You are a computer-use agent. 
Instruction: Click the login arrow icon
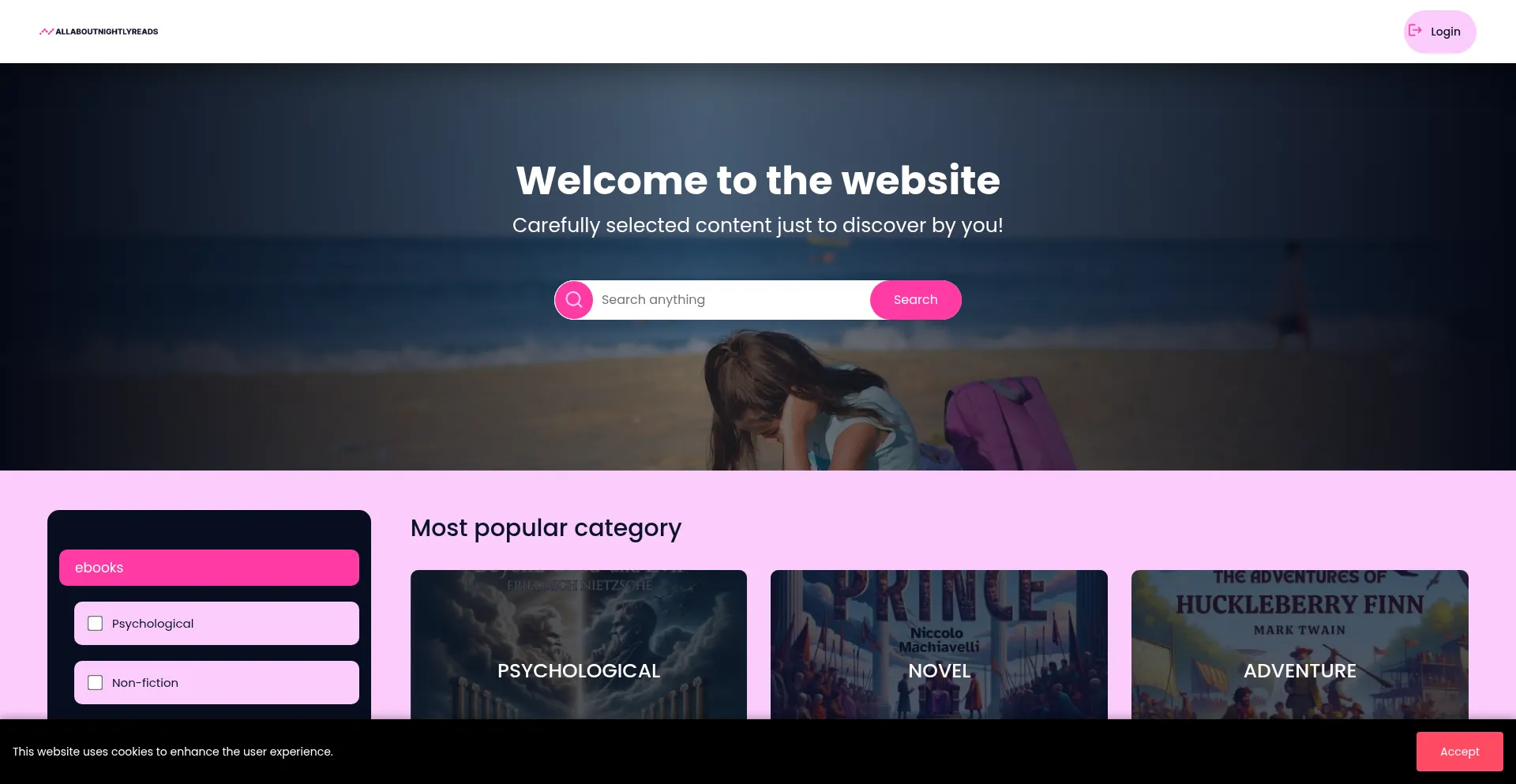1415,31
